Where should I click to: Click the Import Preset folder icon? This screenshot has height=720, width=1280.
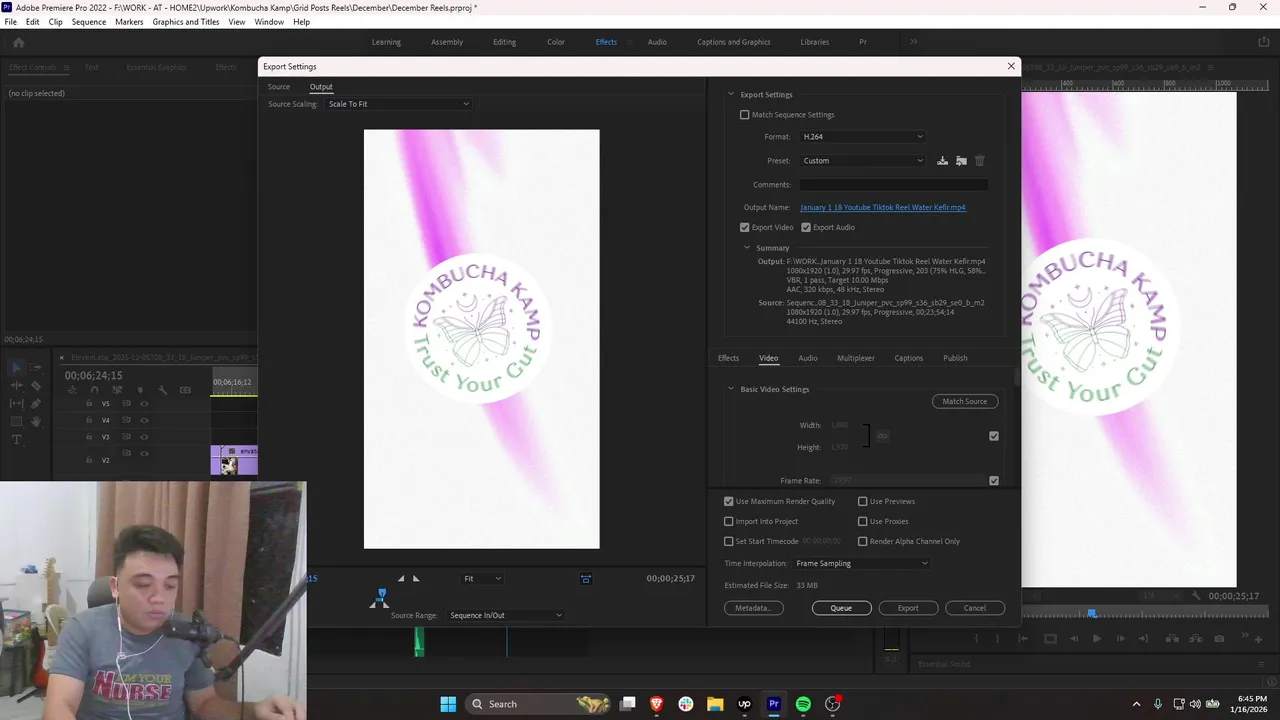point(961,161)
